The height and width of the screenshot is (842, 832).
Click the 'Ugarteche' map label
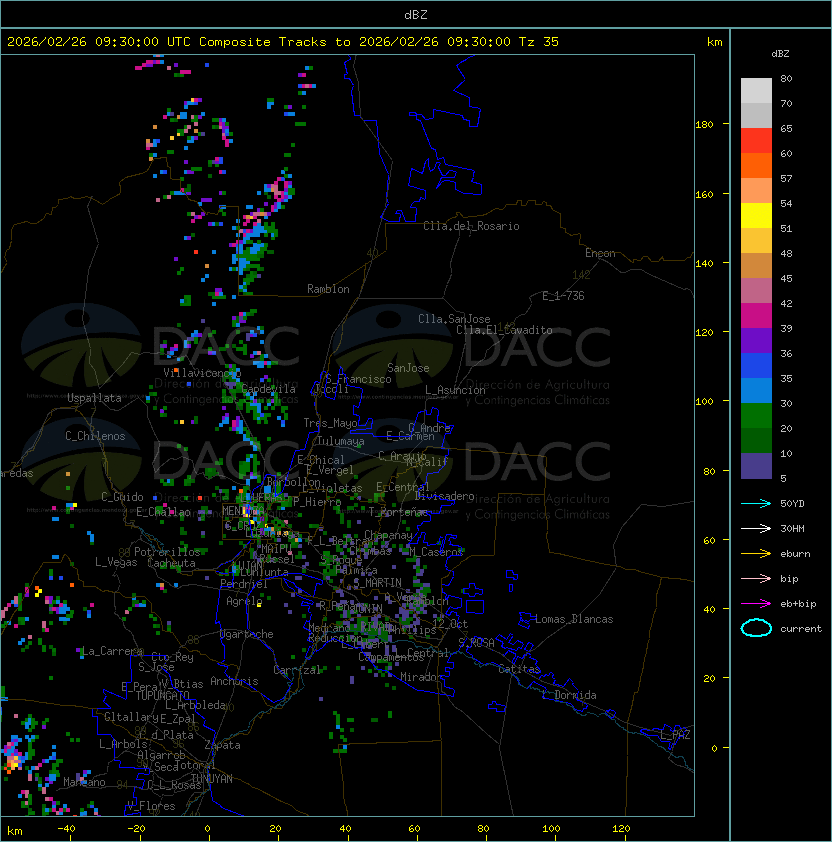click(x=247, y=635)
